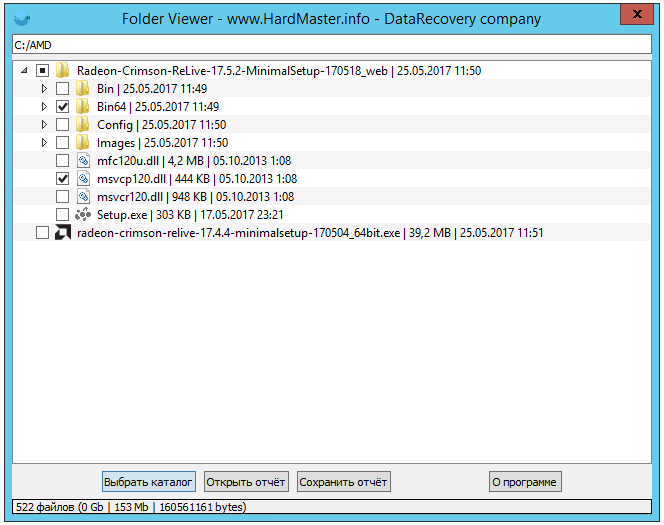Uncheck the msvcp120.dll checkbox
Screen dimensions: 664x525
[x=63, y=179]
